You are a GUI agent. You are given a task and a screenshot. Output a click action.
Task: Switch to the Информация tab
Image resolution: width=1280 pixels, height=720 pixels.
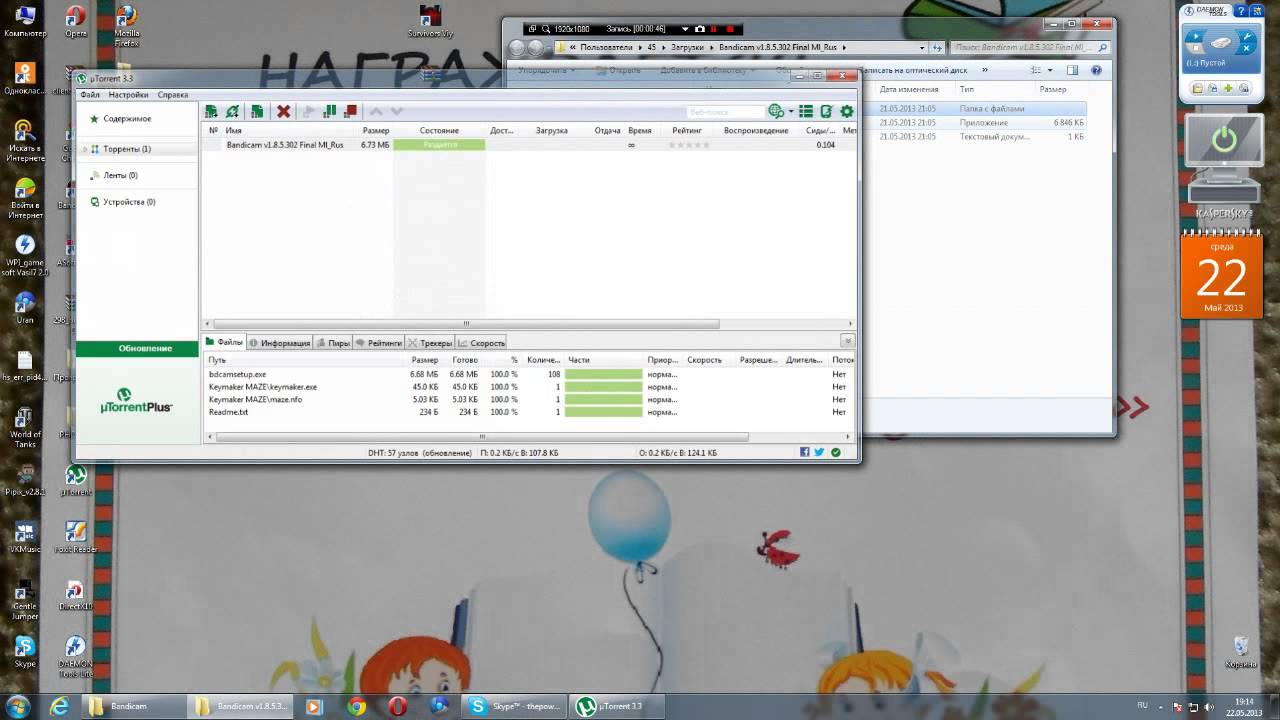click(279, 343)
